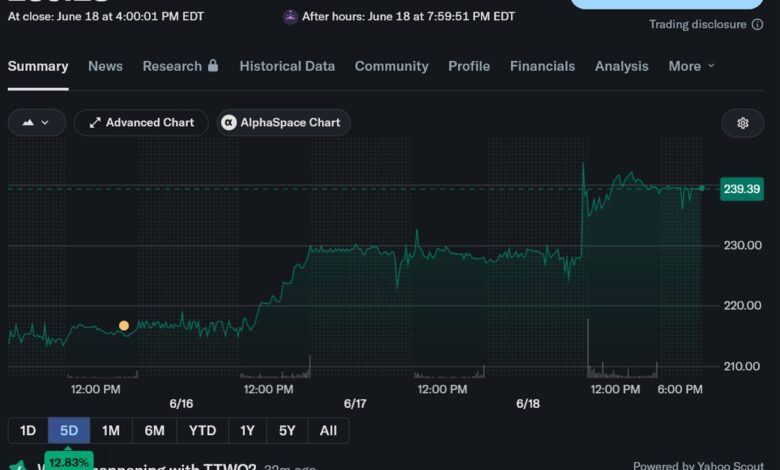This screenshot has width=780, height=470.
Task: Click the Powered by Yahoo Scout text
Action: pos(698,466)
